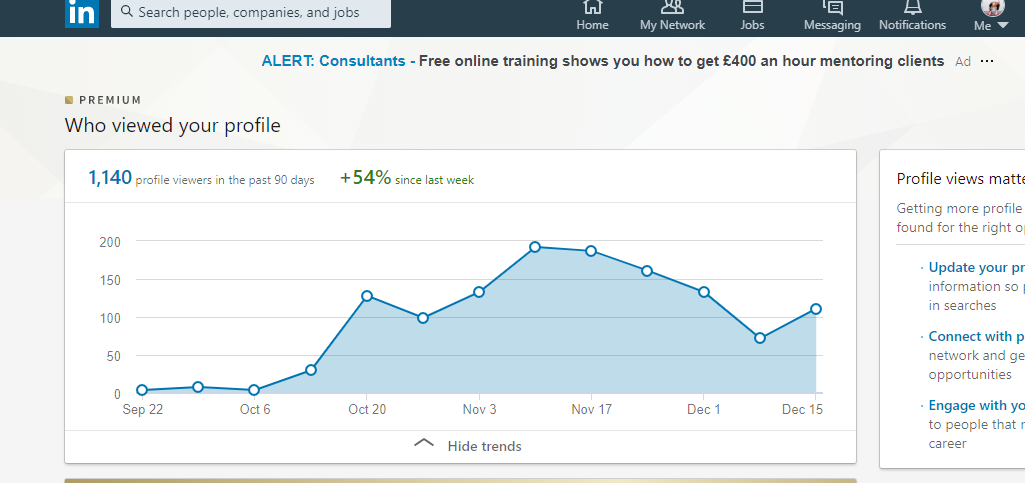This screenshot has height=483, width=1025.
Task: Expand the Me profile dropdown
Action: 991,14
